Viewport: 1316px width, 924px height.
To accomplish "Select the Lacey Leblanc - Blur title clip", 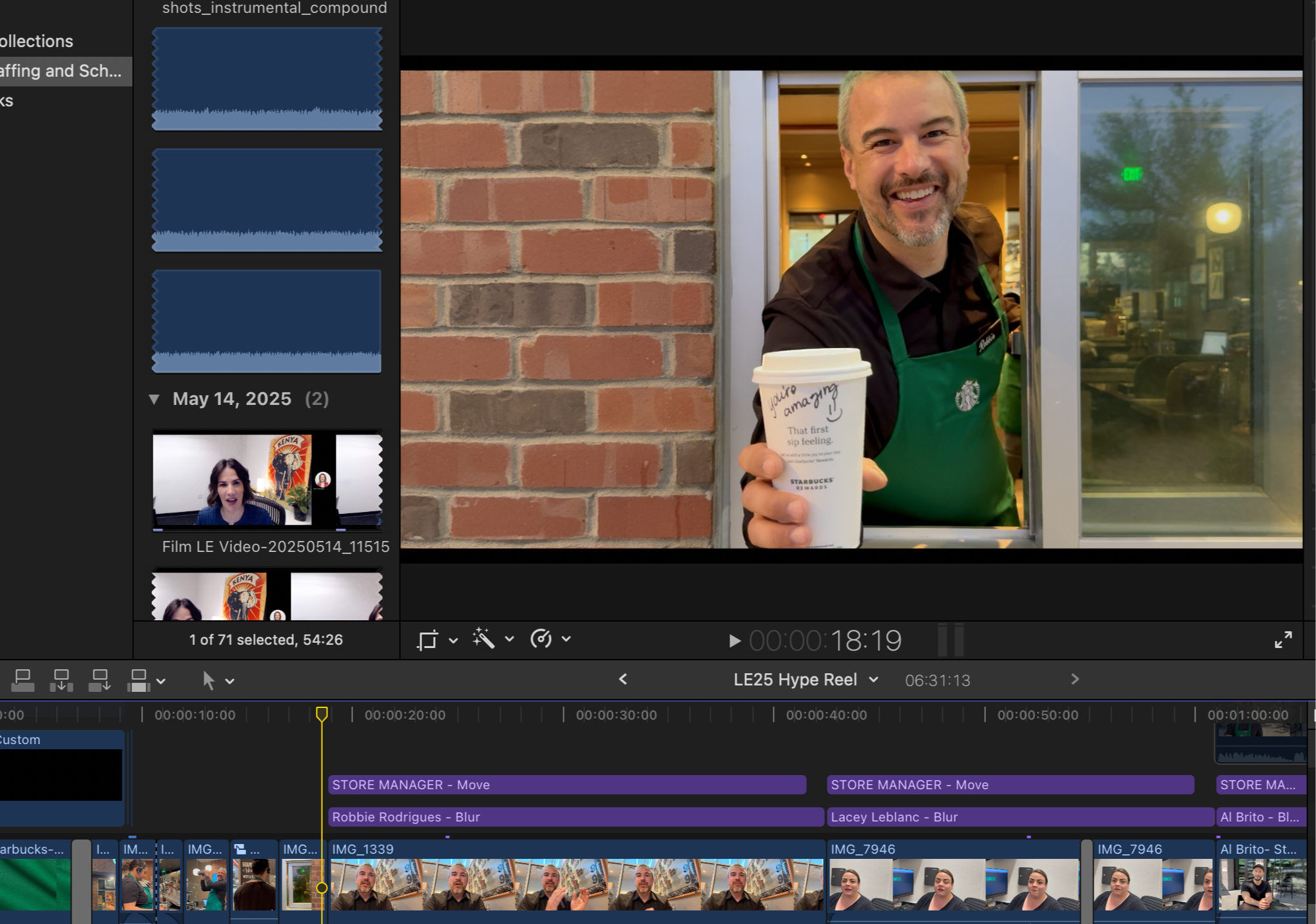I will [x=1021, y=817].
